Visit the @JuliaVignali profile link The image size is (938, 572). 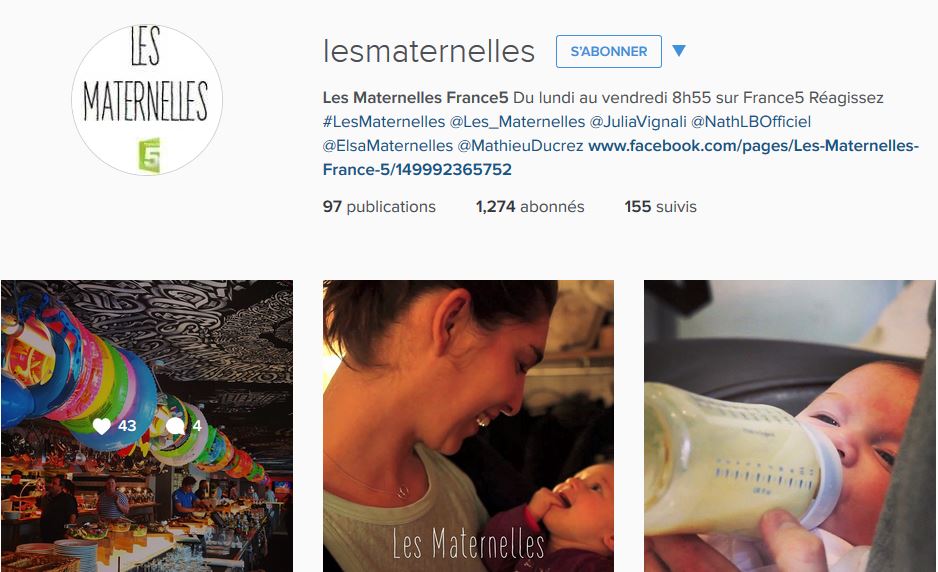pos(638,121)
